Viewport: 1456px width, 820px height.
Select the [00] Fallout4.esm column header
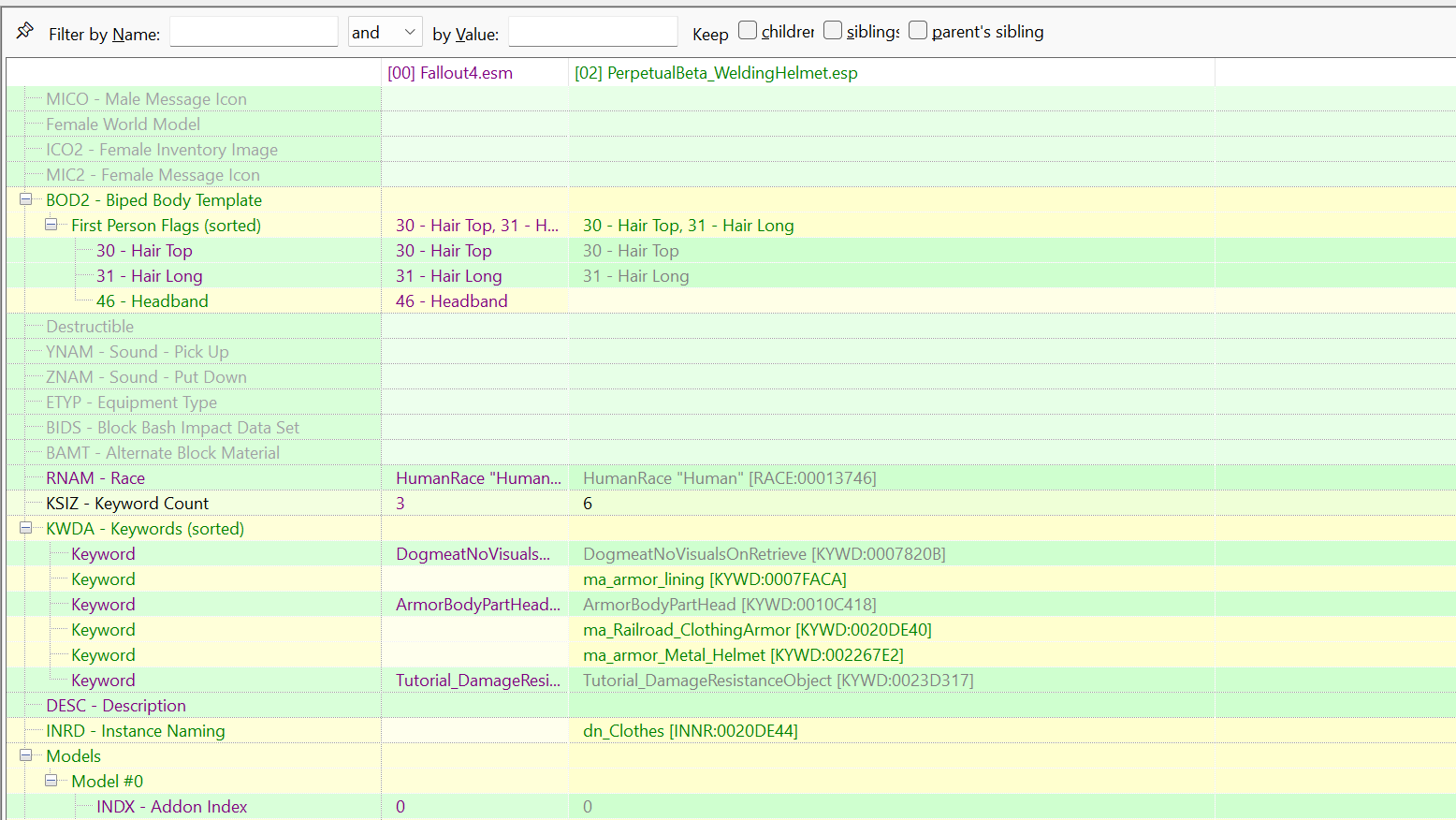coord(475,73)
